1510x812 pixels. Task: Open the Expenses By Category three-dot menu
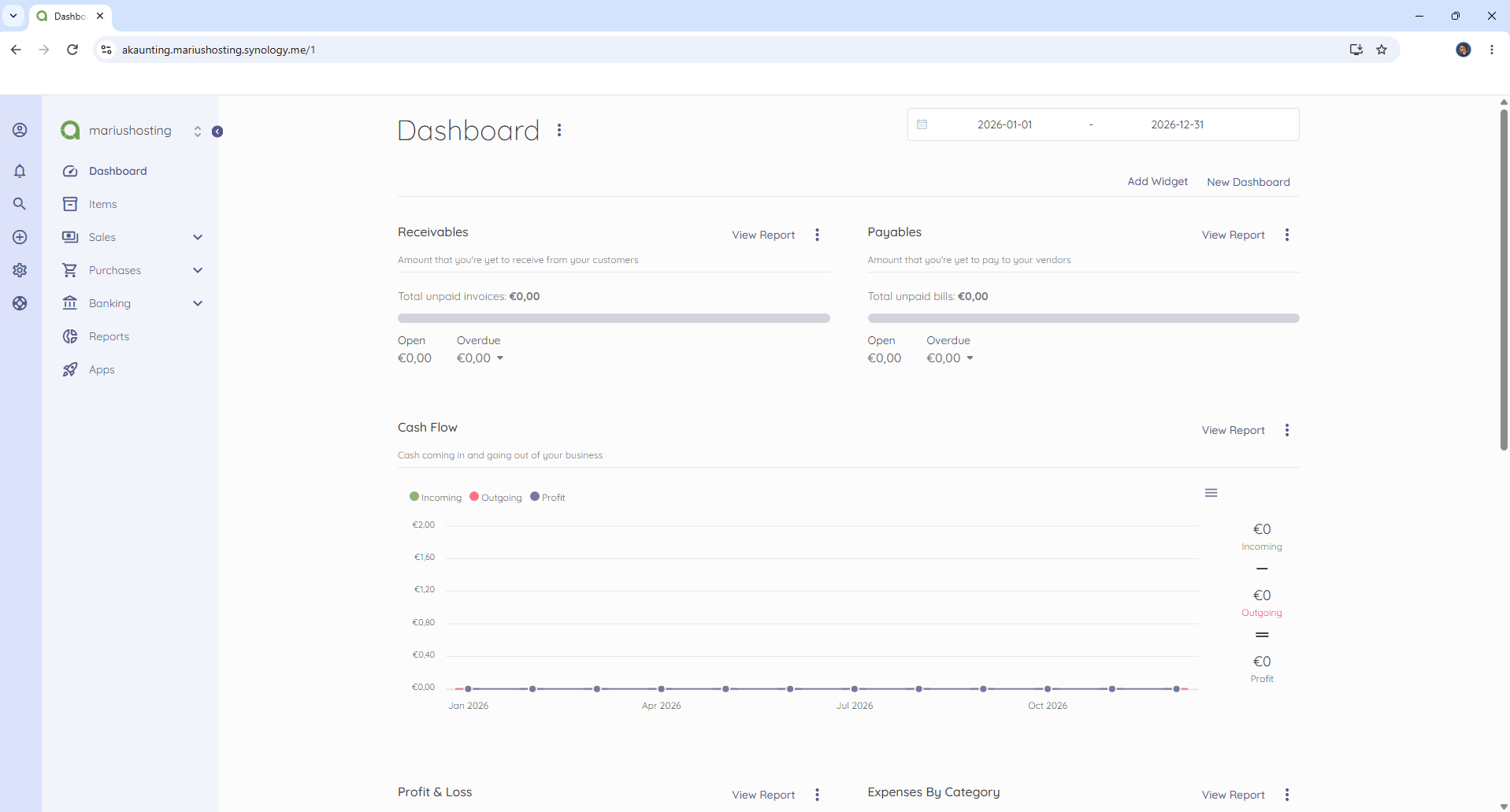click(x=1287, y=795)
